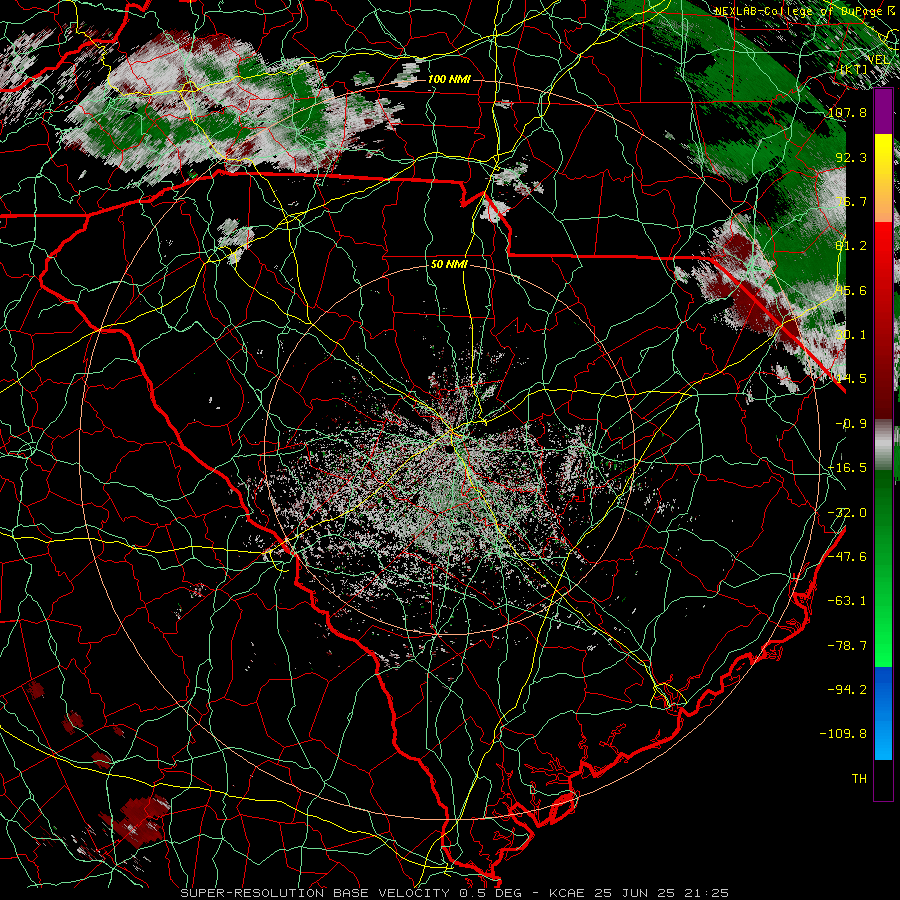Select the purple segment of the color bar

click(883, 112)
